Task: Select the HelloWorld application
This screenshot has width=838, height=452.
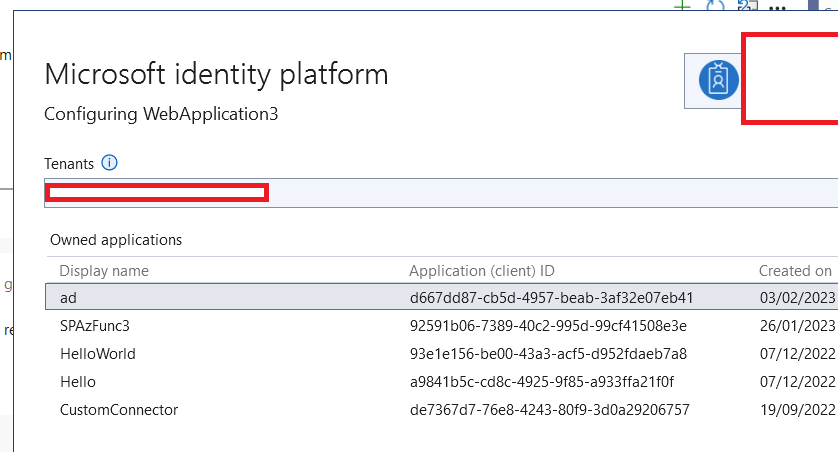Action: click(x=98, y=354)
